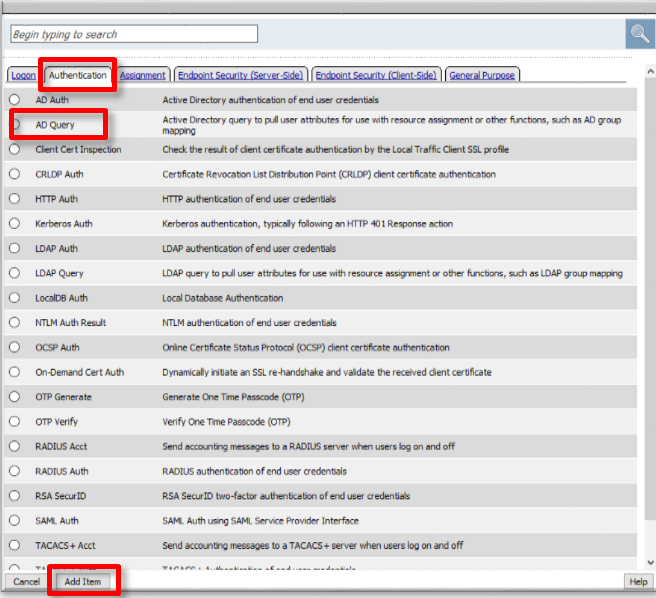Select the Kerberos Auth radio button
656x598 pixels.
tap(15, 223)
